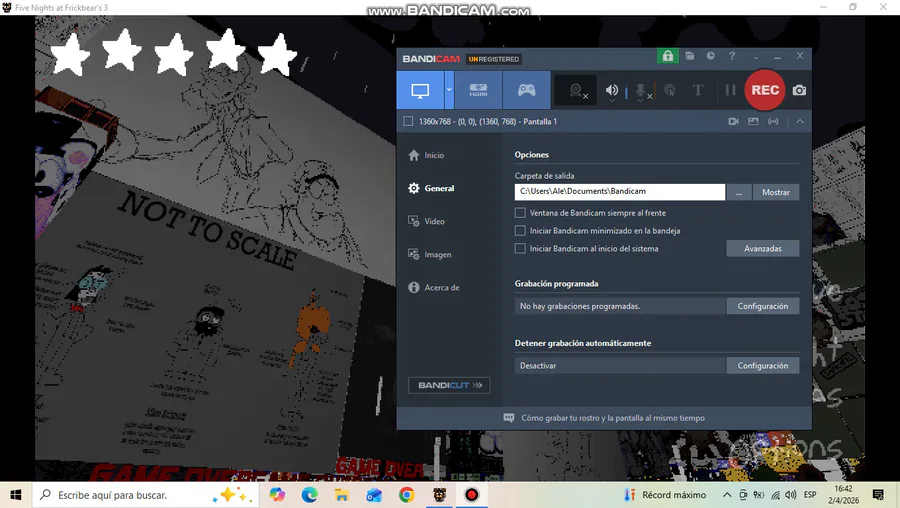
Task: Show hidden system tray icons chevron
Action: point(727,495)
